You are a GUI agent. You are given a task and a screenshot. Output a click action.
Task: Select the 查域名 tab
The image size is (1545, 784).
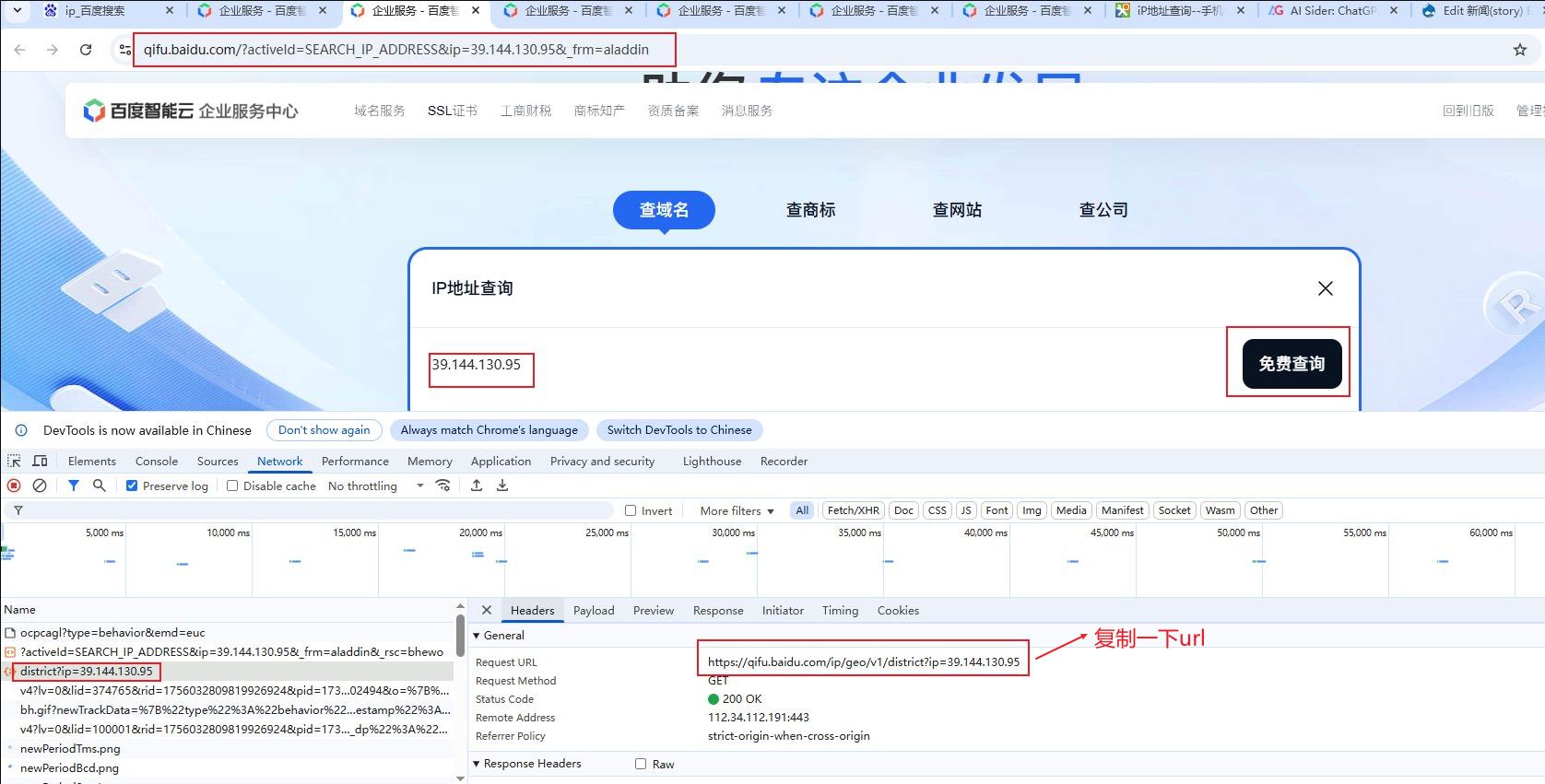664,210
